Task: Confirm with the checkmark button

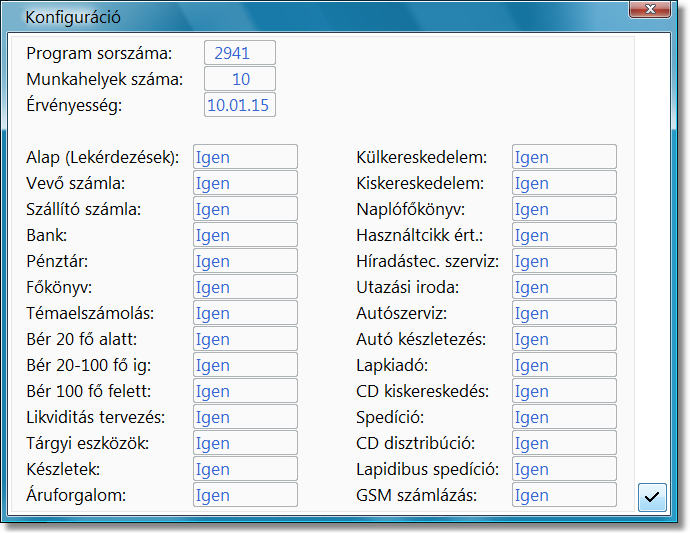Action: click(x=652, y=497)
